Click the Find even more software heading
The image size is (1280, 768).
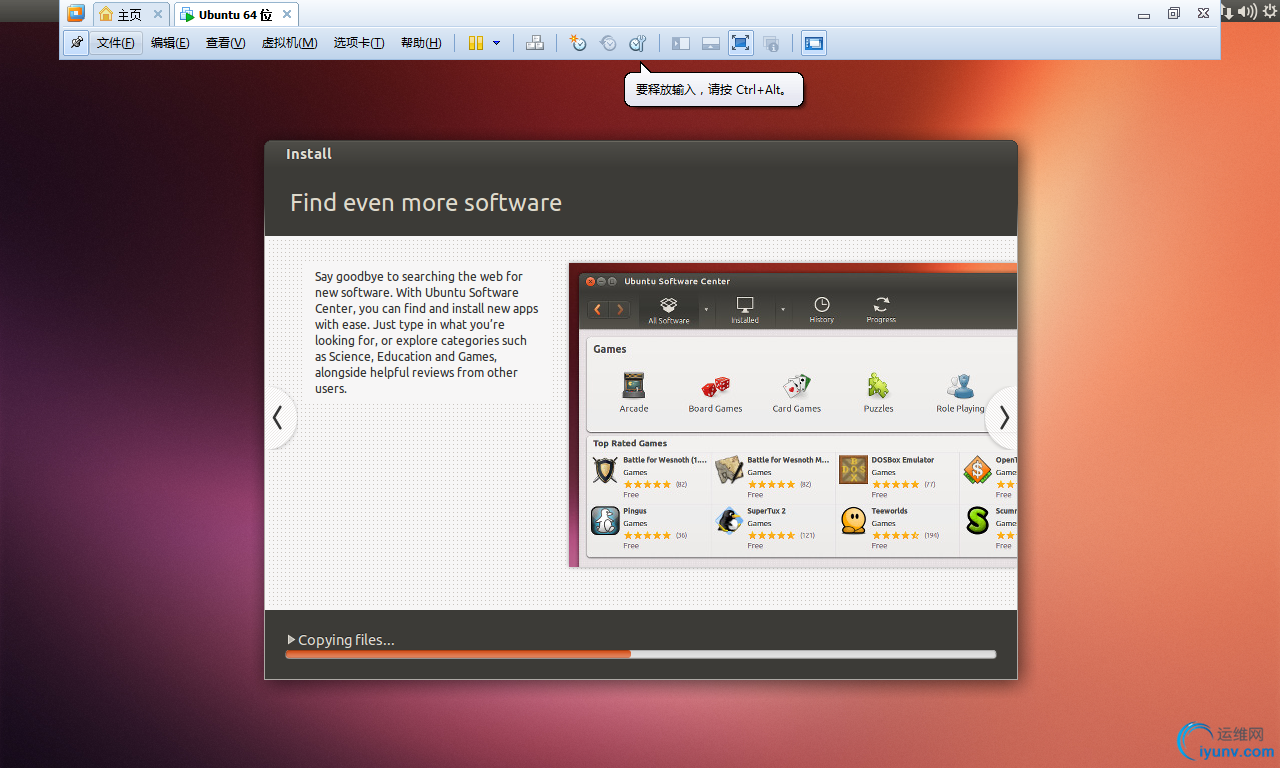426,203
